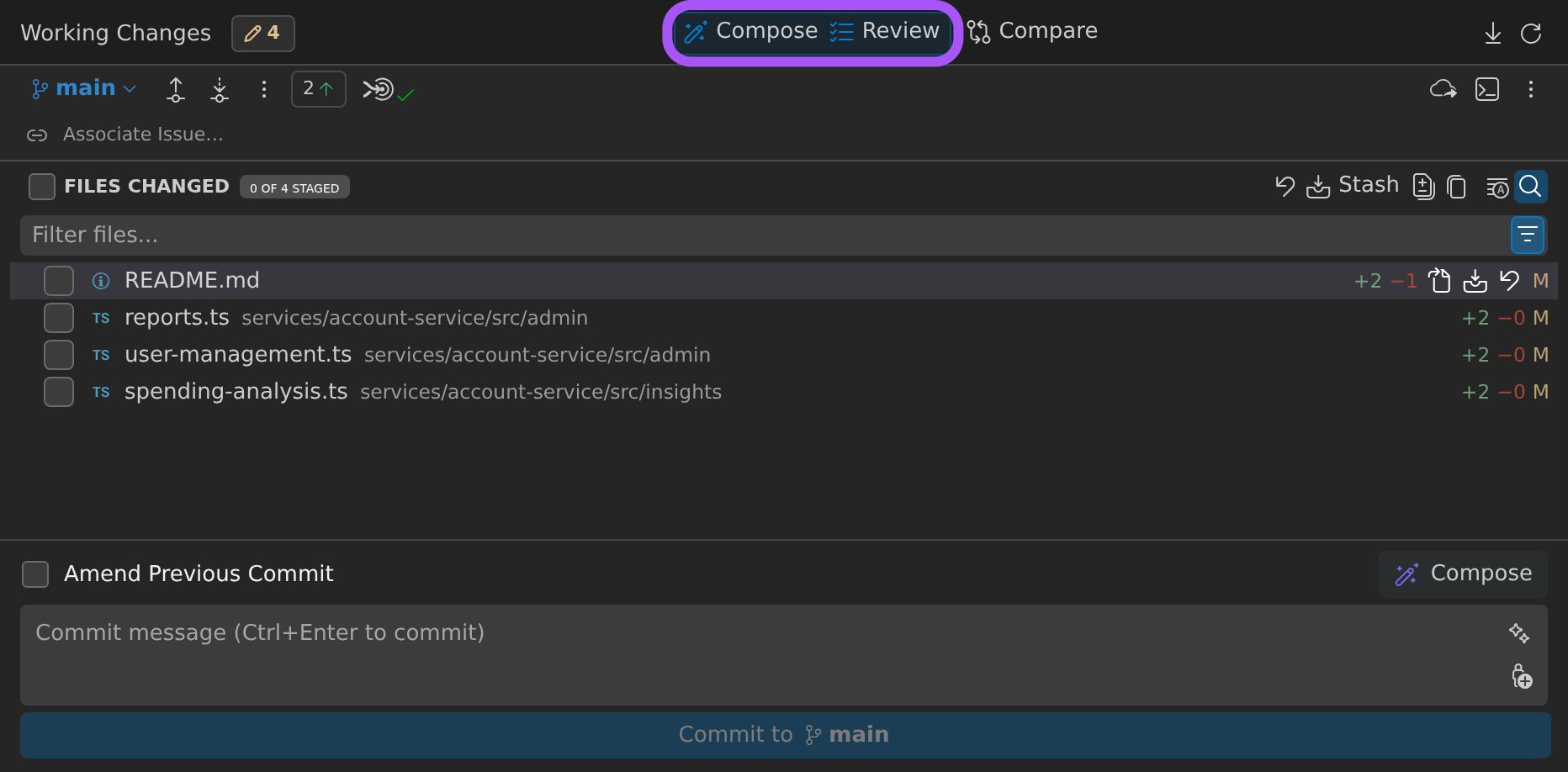Image resolution: width=1568 pixels, height=772 pixels.
Task: Click the cloud share icon
Action: tap(1444, 89)
